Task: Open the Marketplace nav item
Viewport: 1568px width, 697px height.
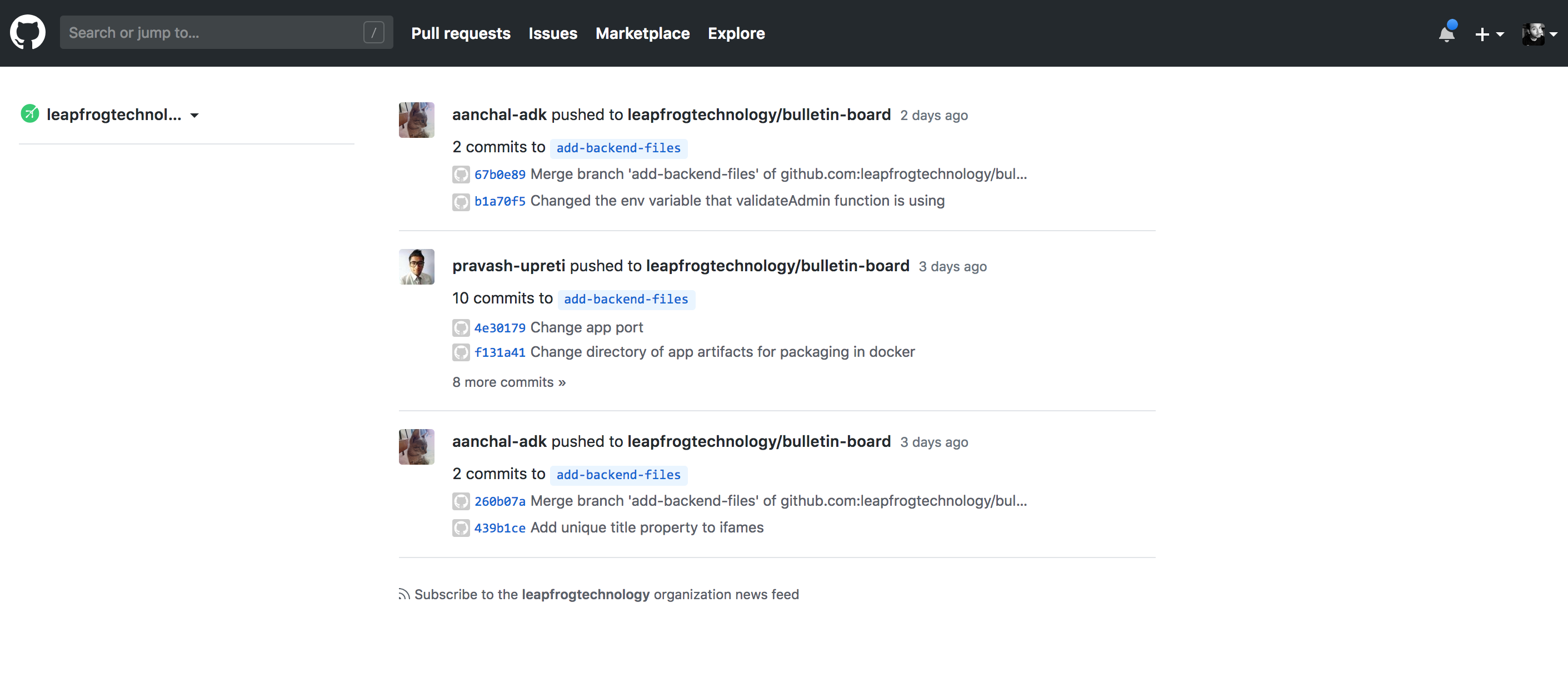Action: (642, 33)
